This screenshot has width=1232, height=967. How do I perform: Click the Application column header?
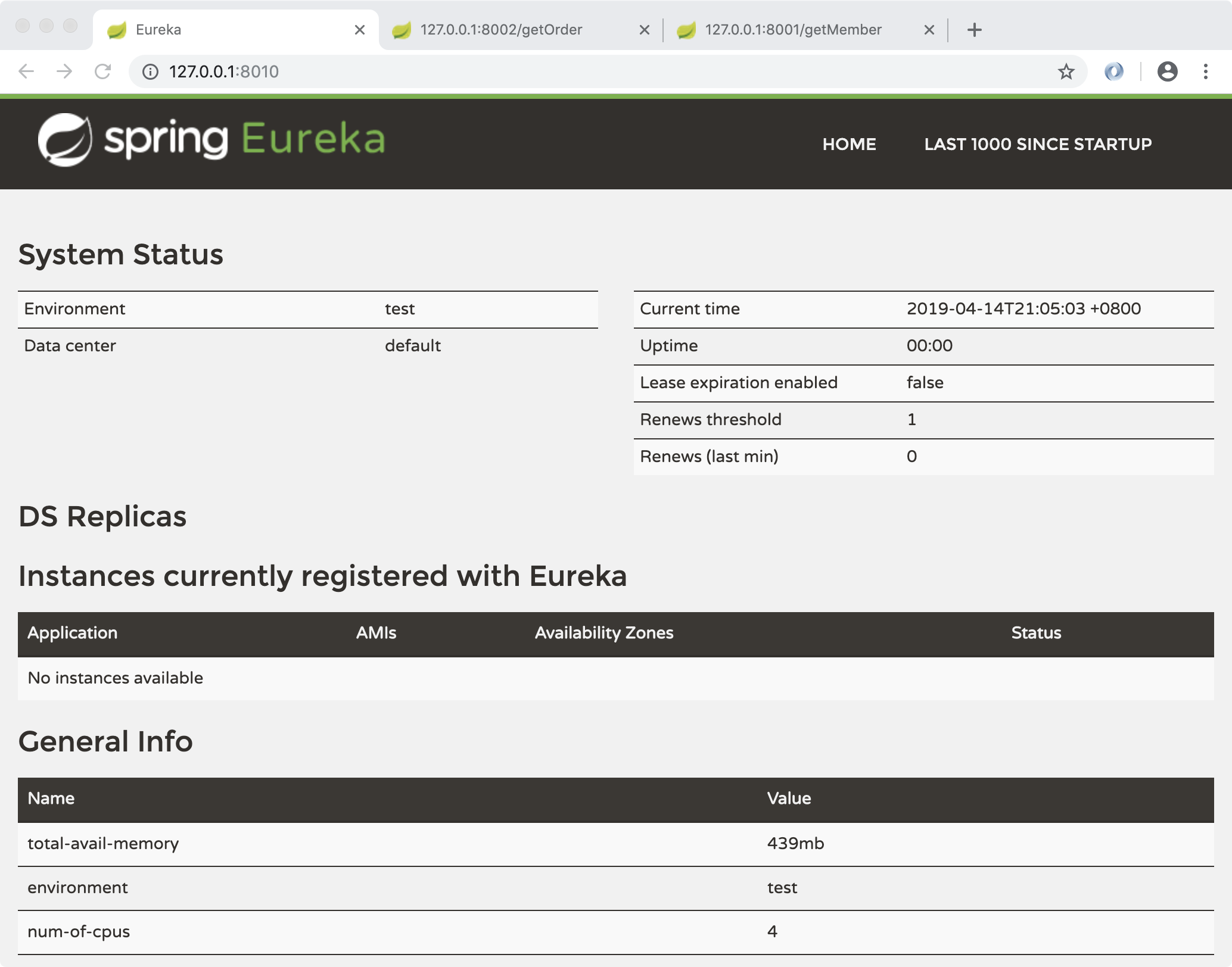(x=73, y=633)
